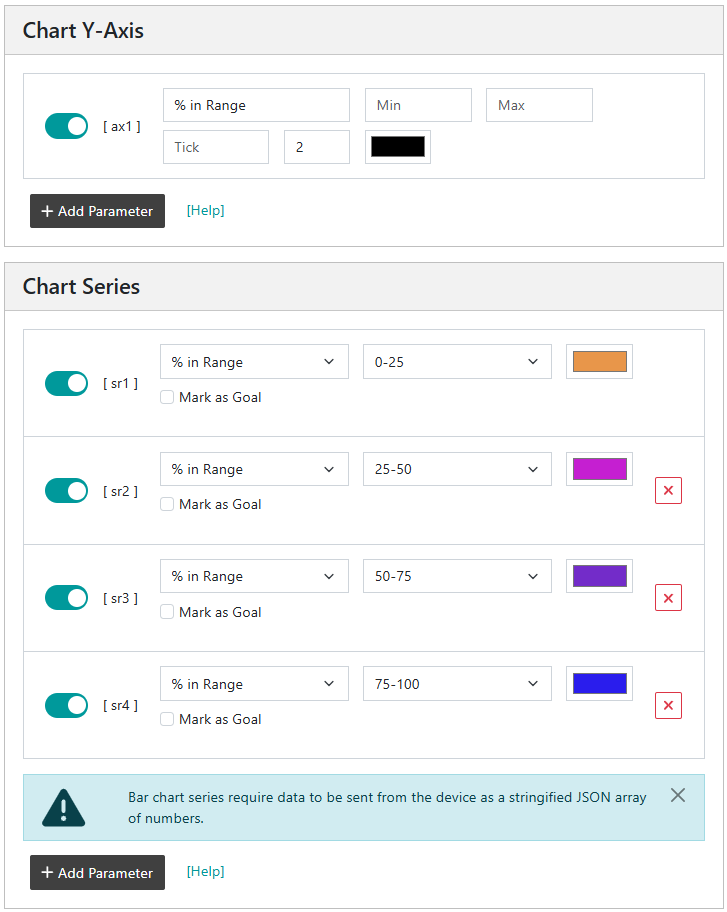Check Mark as Goal for sr2
Image resolution: width=727 pixels, height=912 pixels.
(x=167, y=504)
